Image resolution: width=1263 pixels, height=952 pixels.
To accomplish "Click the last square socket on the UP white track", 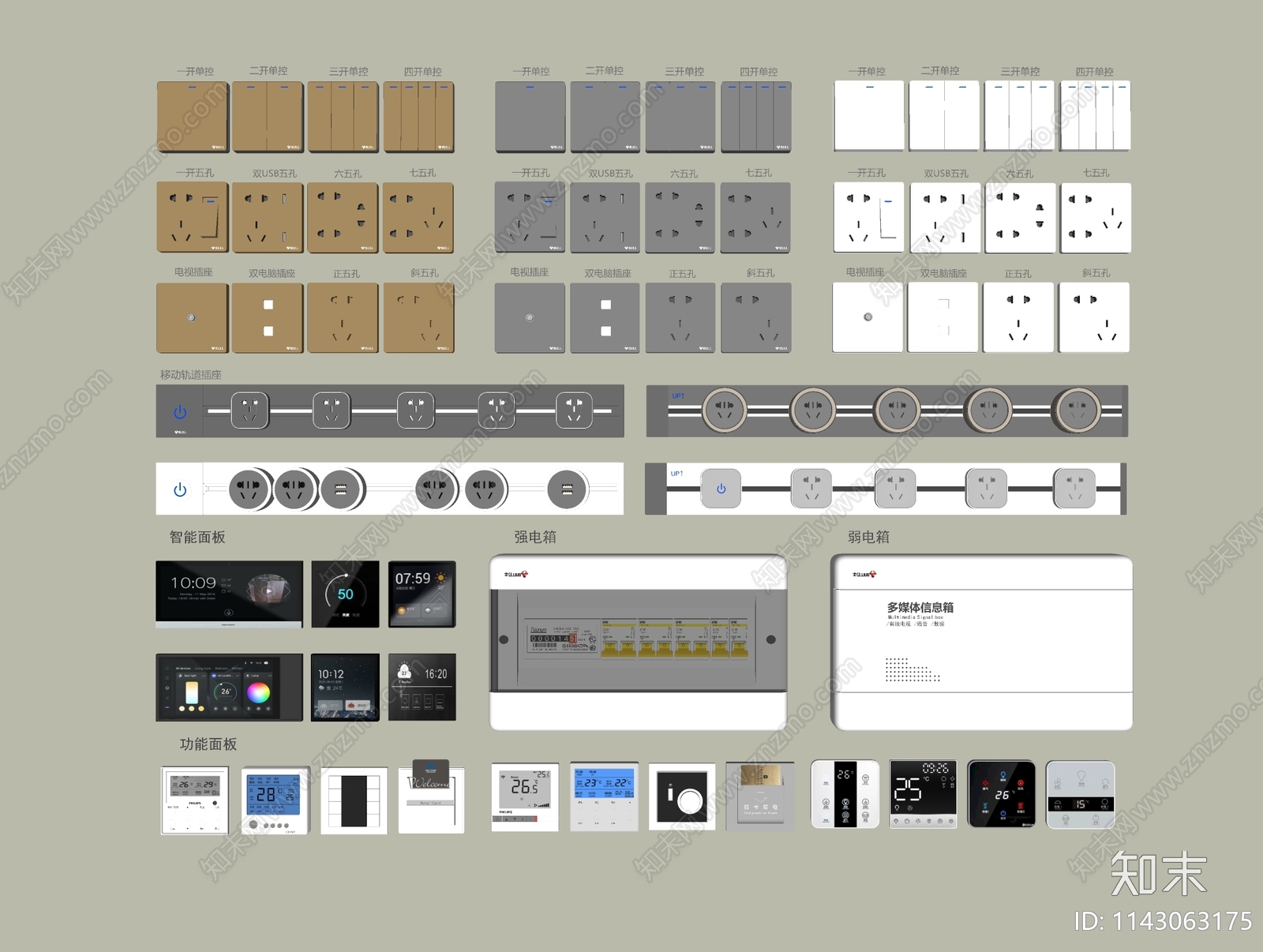I will click(x=1075, y=489).
